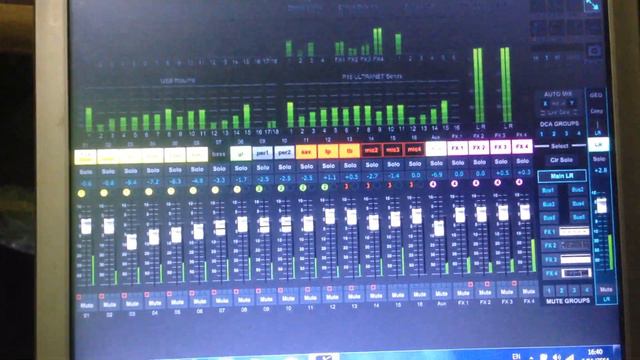Click the green DCA 2 indicator on channel per1

click(259, 189)
